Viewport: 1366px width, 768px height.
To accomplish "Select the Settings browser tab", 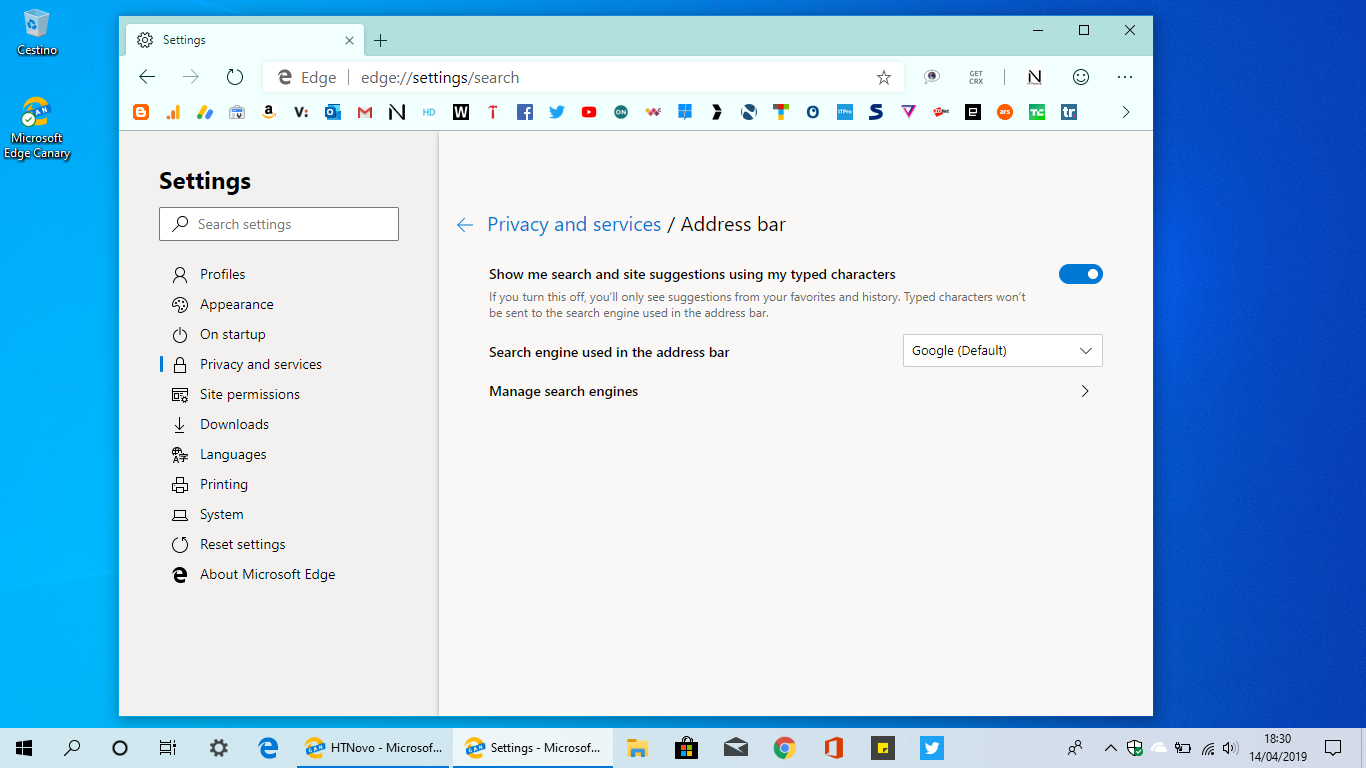I will coord(246,40).
